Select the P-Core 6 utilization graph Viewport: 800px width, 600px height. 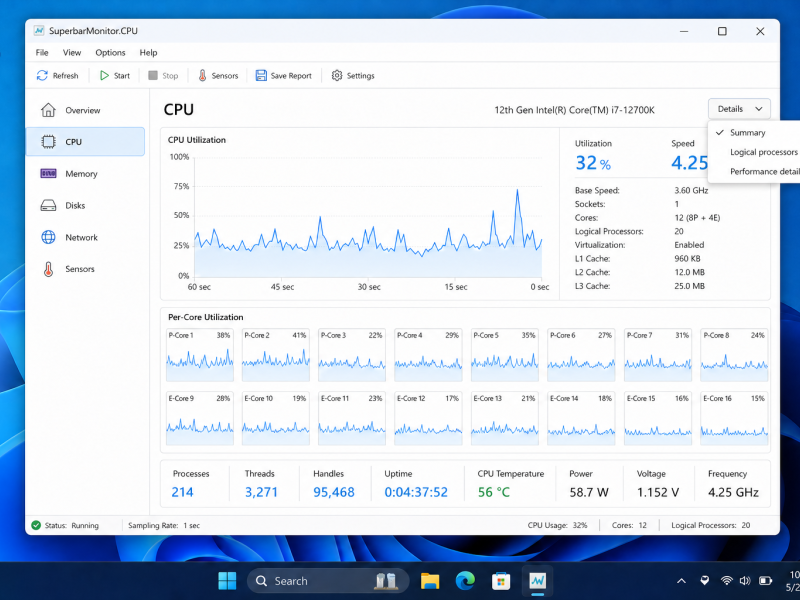pos(581,355)
